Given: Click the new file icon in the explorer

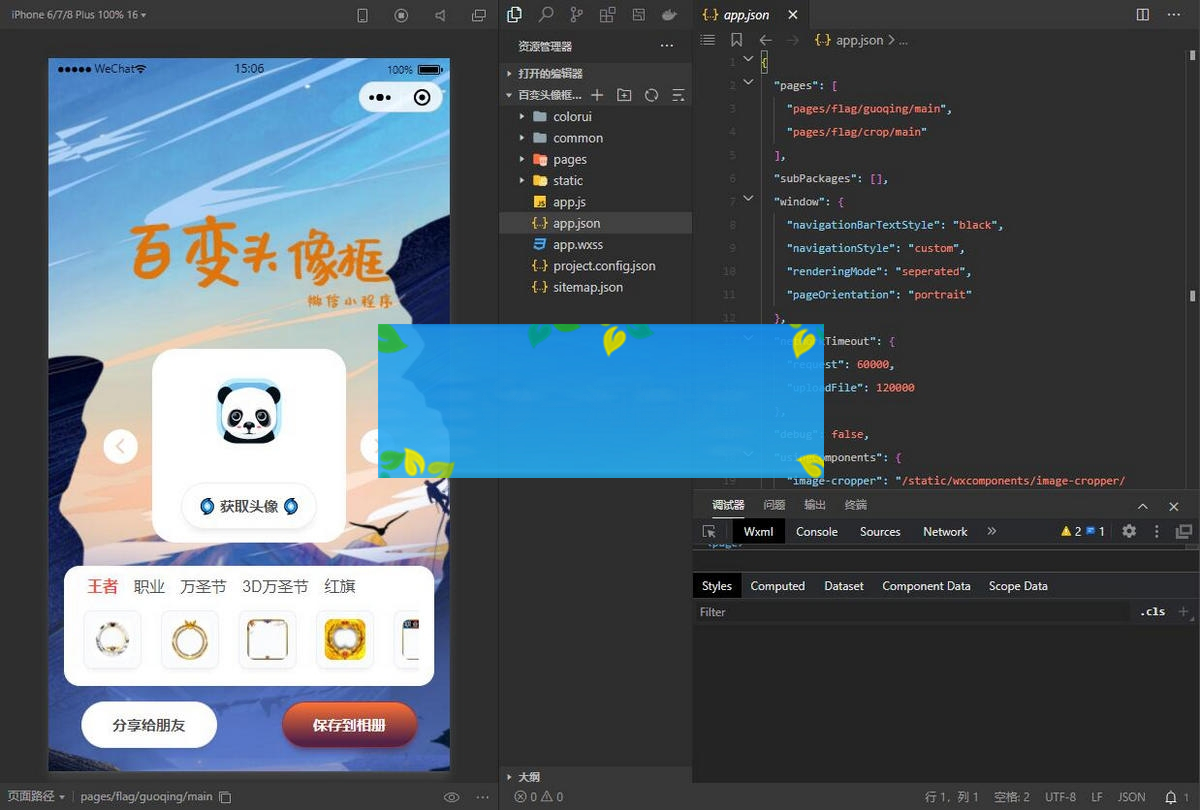Looking at the screenshot, I should [x=597, y=95].
